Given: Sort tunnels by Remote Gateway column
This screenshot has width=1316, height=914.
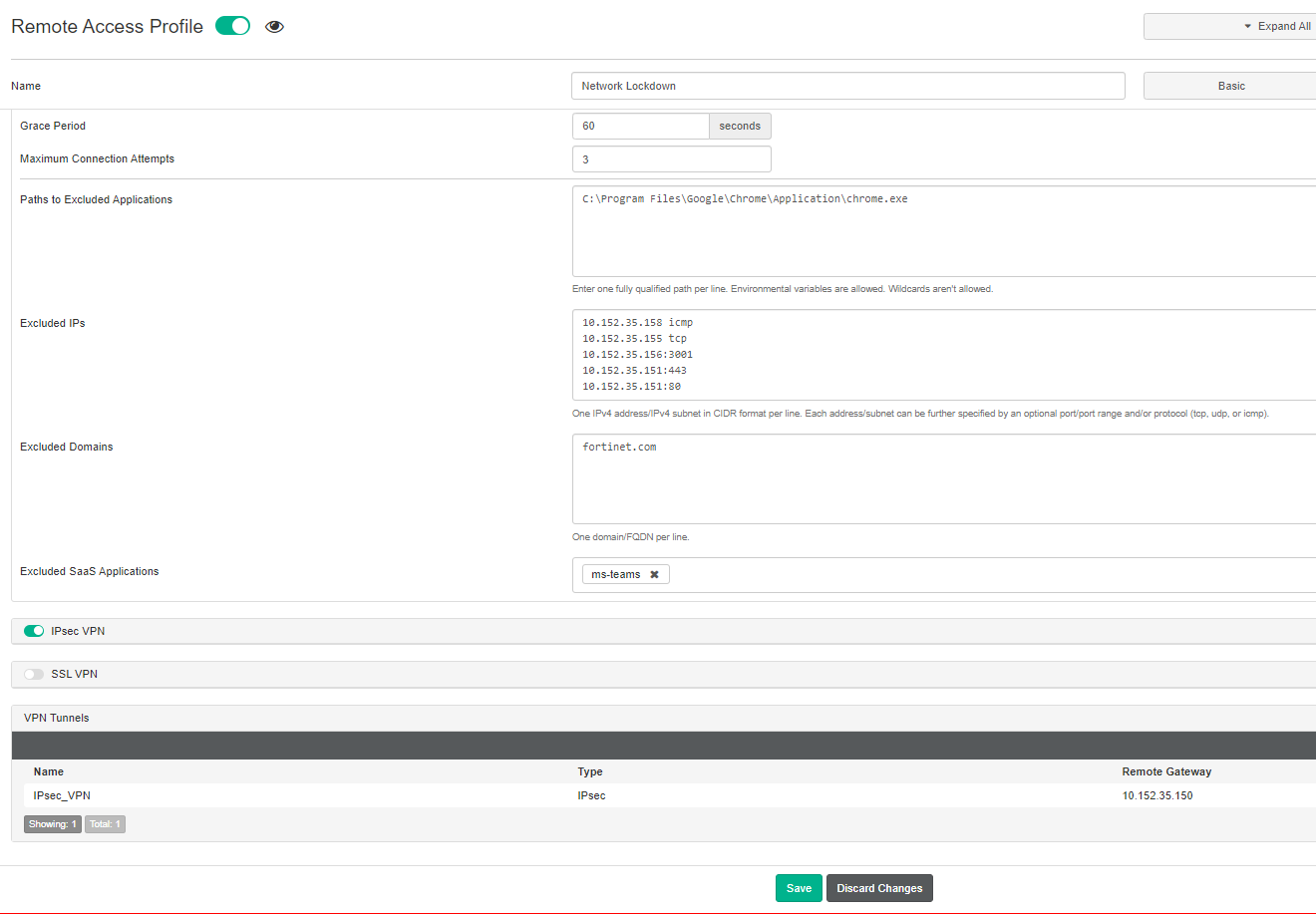Looking at the screenshot, I should pos(1166,771).
